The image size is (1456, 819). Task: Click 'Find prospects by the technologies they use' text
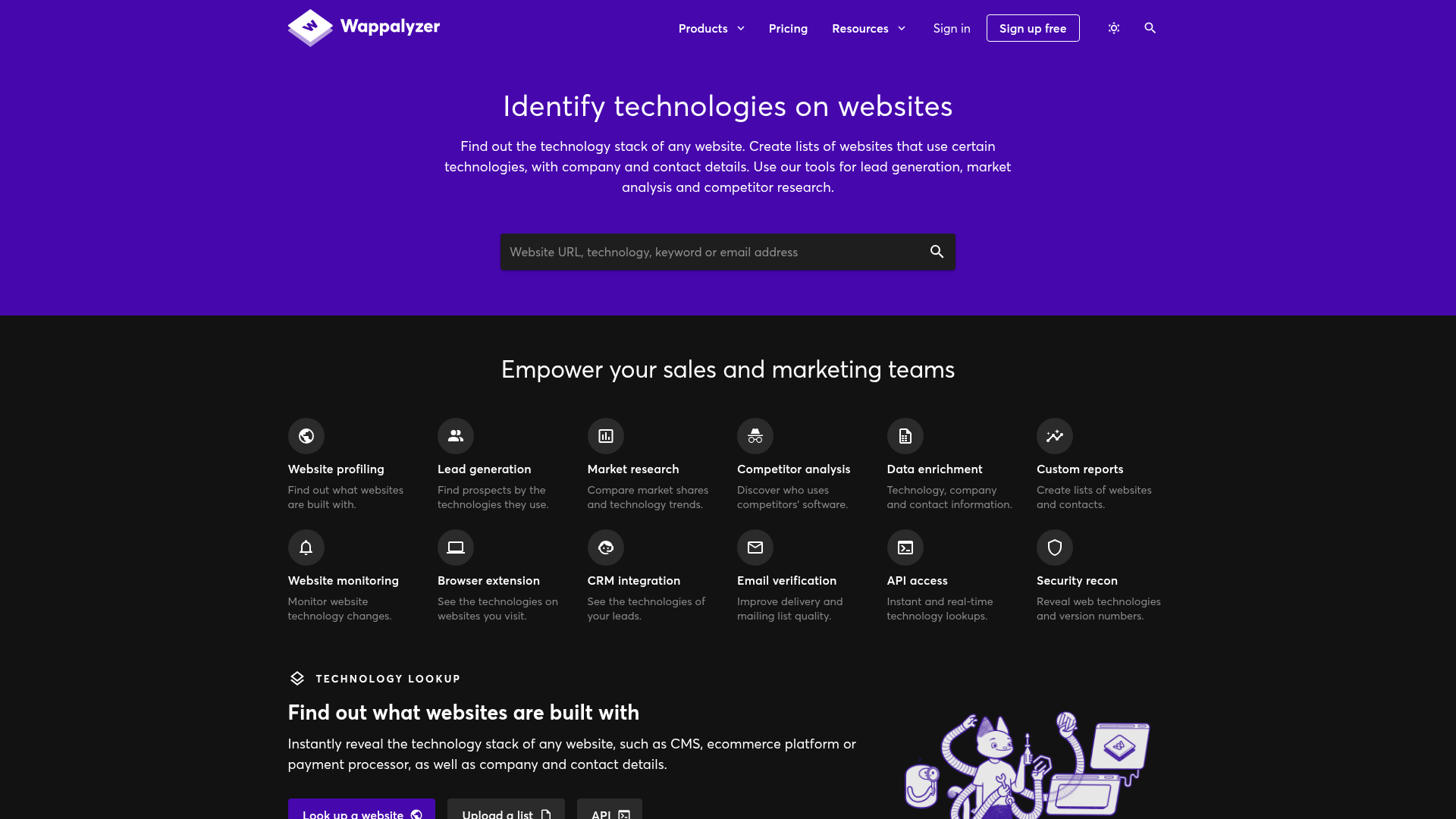[493, 497]
